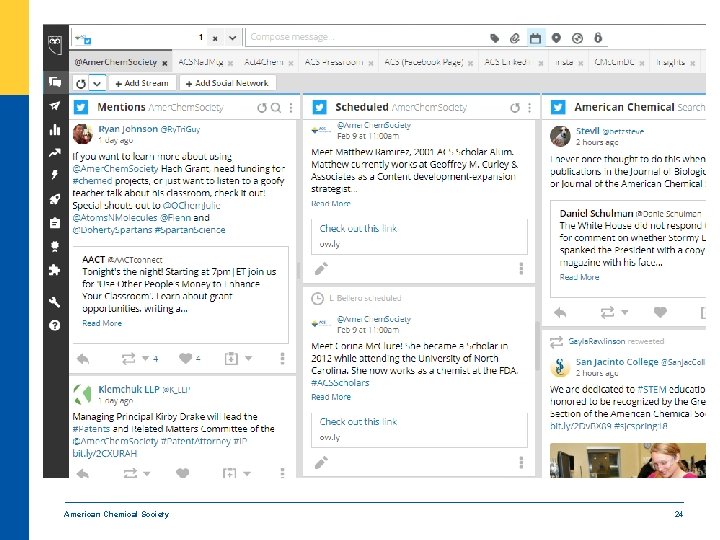
Task: Open the Analytics bar chart icon
Action: (x=55, y=129)
